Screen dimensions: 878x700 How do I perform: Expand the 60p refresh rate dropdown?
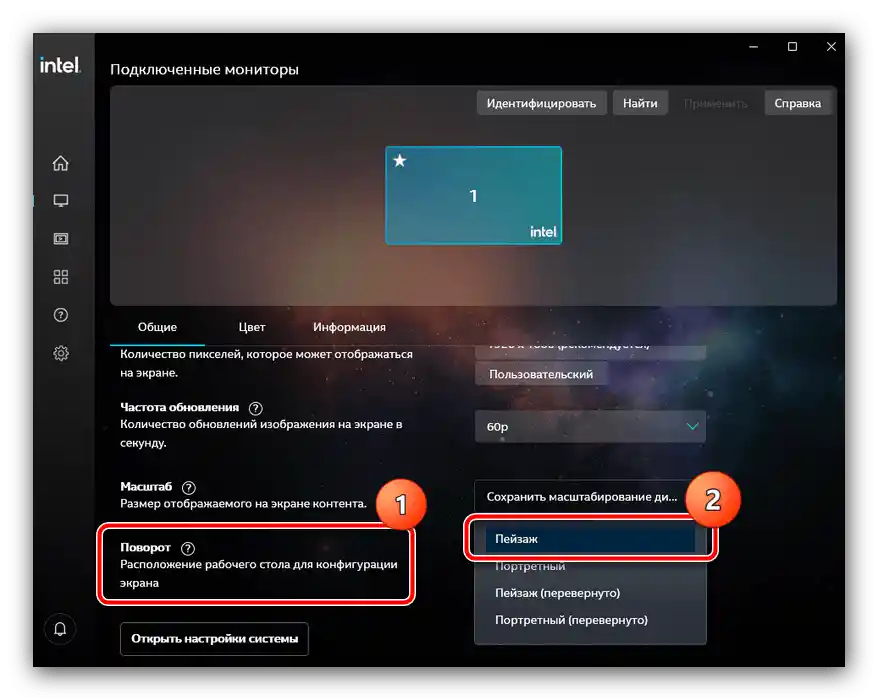tap(590, 427)
